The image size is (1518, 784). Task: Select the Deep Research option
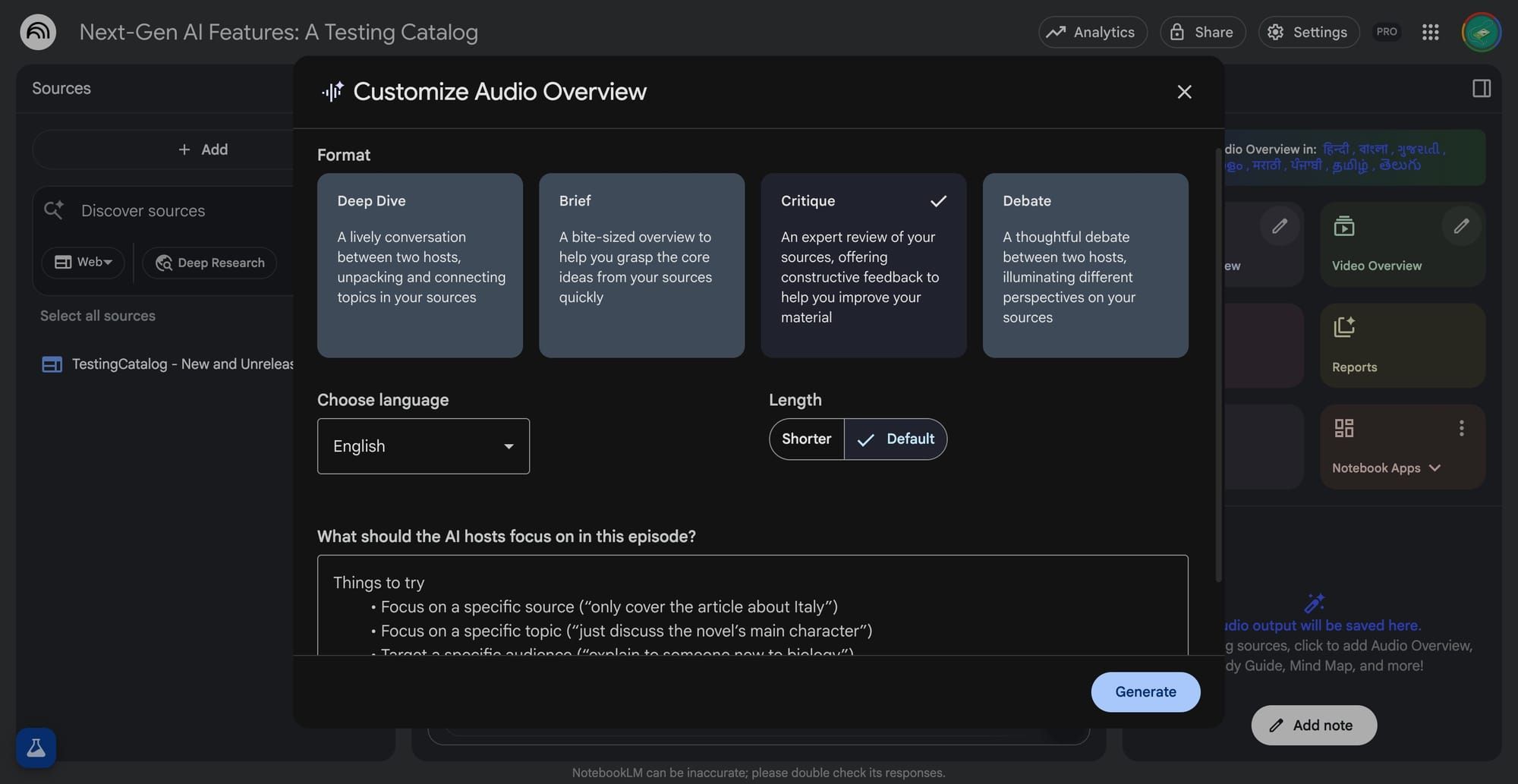tap(209, 263)
